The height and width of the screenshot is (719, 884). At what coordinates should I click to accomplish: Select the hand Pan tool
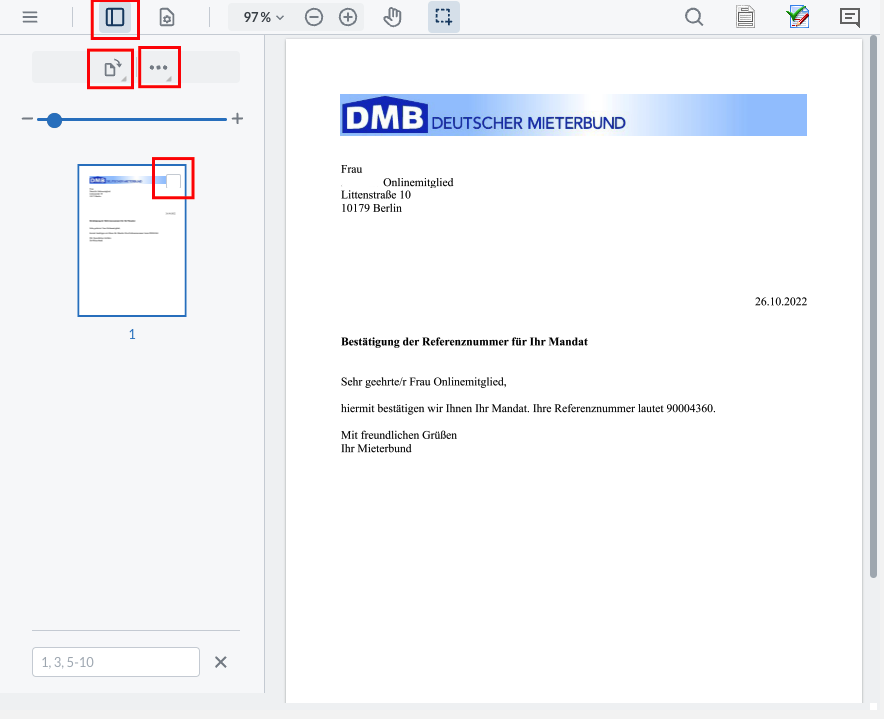[x=392, y=17]
